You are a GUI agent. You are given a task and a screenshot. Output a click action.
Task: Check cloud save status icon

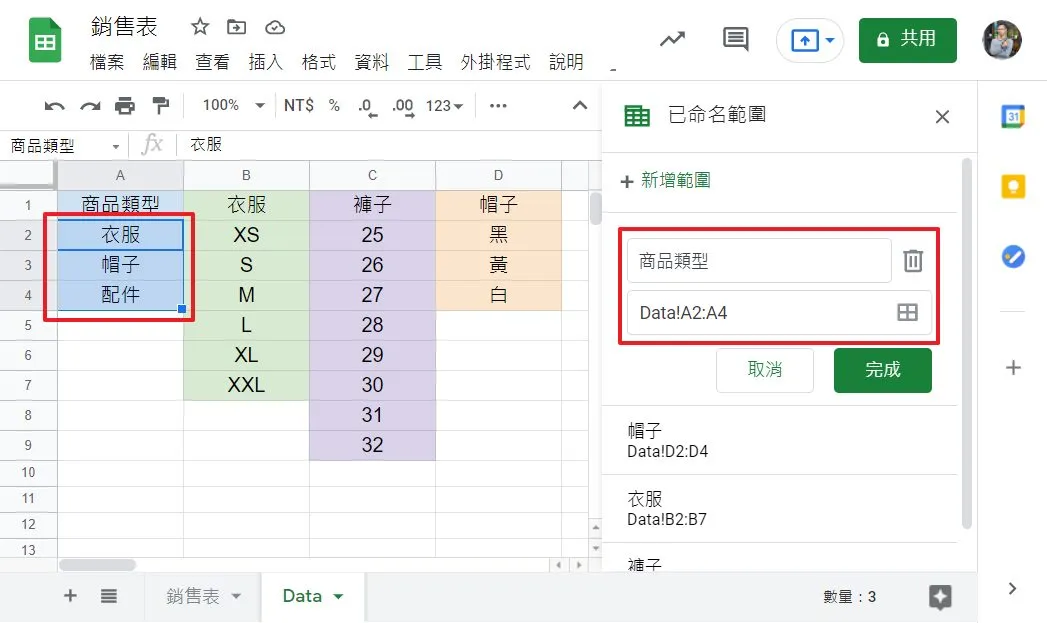[275, 27]
